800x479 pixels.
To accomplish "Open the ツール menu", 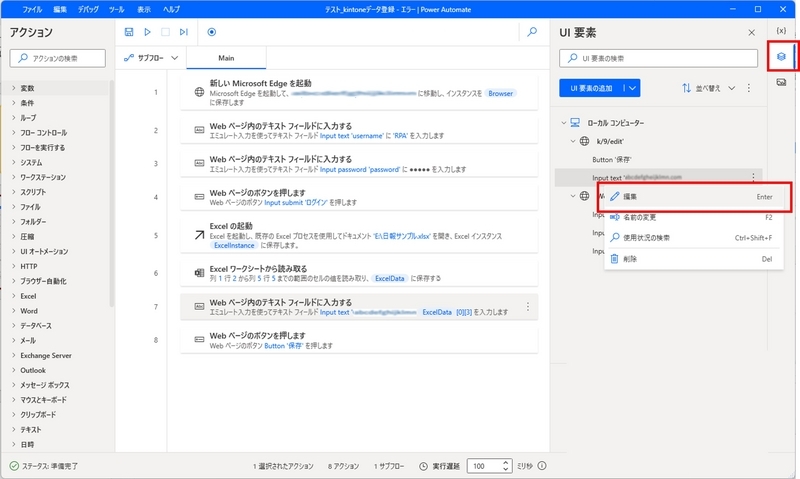I will (x=116, y=9).
